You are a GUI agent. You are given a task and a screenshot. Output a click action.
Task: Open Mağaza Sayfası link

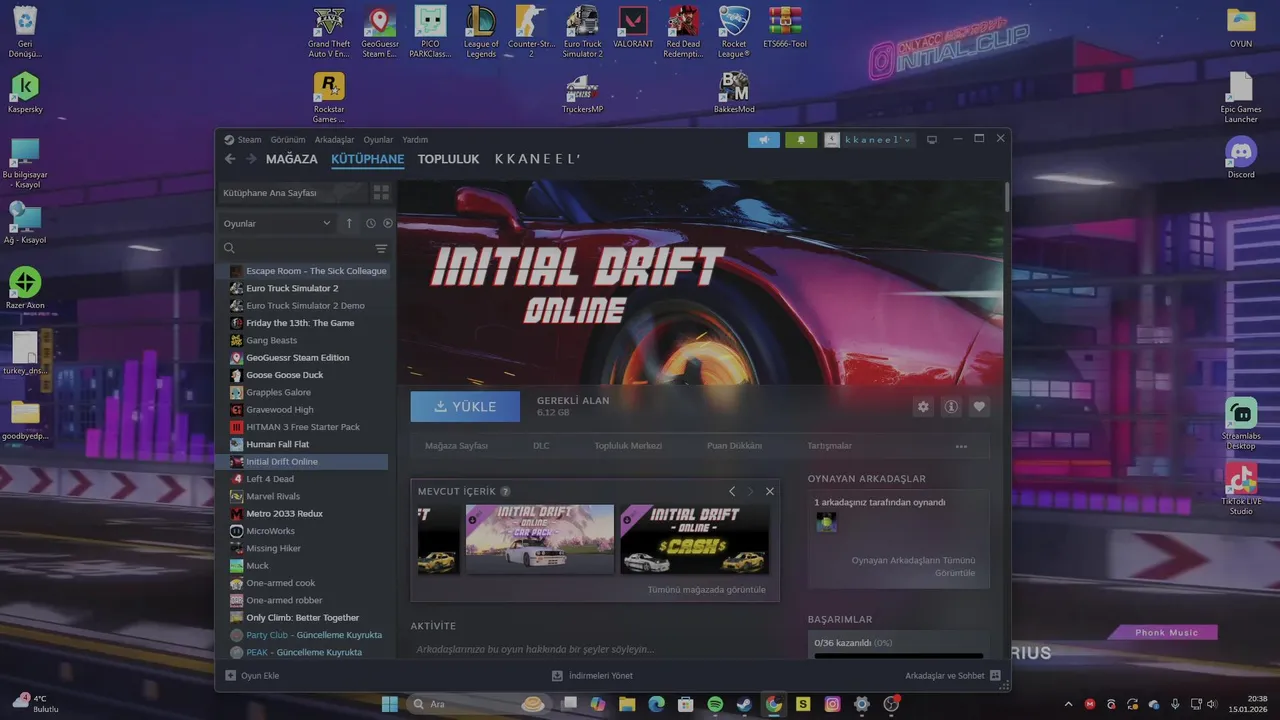pyautogui.click(x=457, y=446)
